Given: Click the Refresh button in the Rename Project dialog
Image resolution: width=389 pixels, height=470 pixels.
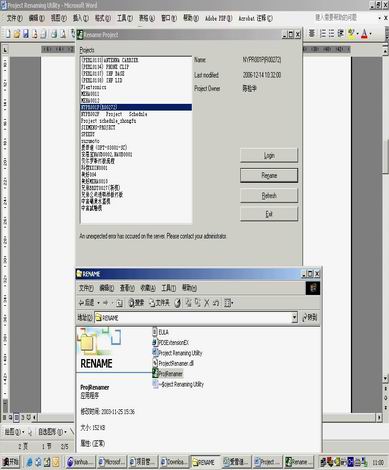Looking at the screenshot, I should (x=269, y=196).
